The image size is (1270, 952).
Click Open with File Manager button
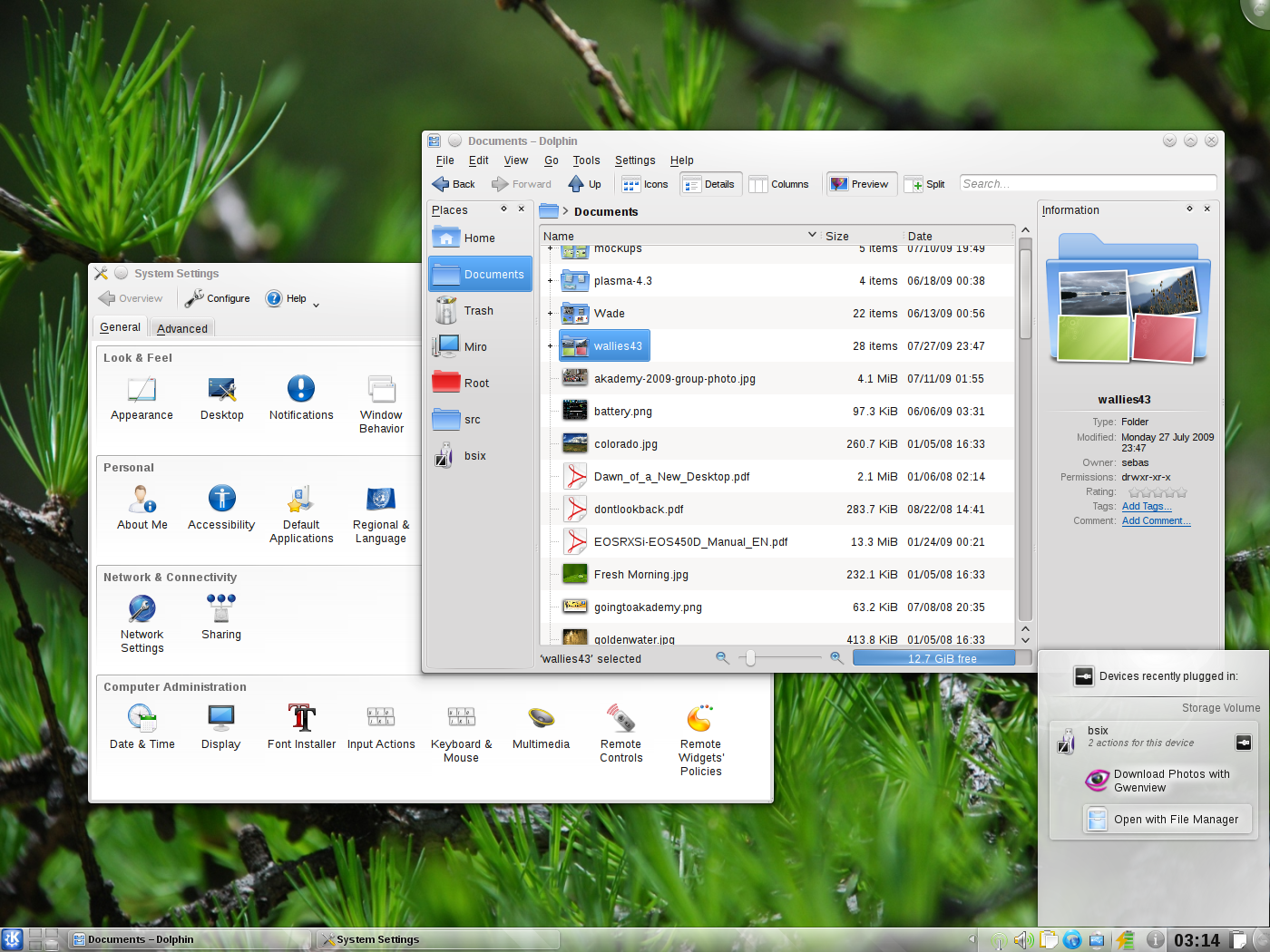(x=1175, y=820)
